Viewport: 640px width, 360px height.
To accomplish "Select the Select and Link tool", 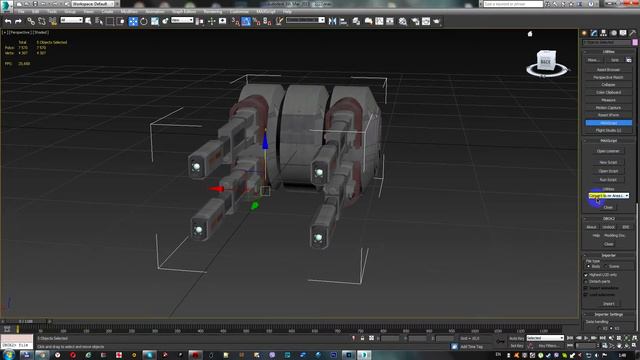I will tap(31, 21).
